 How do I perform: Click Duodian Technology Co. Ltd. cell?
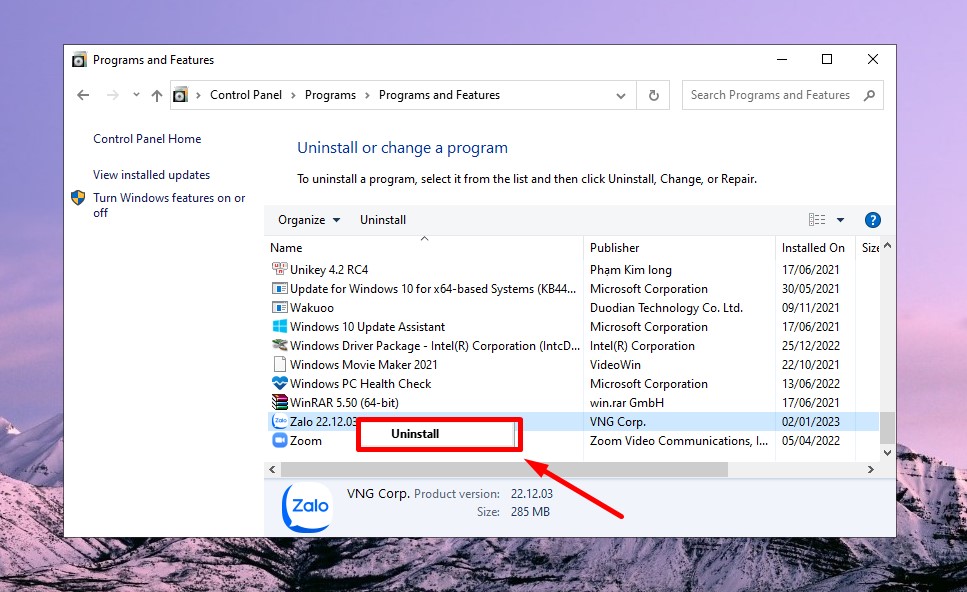click(x=666, y=308)
